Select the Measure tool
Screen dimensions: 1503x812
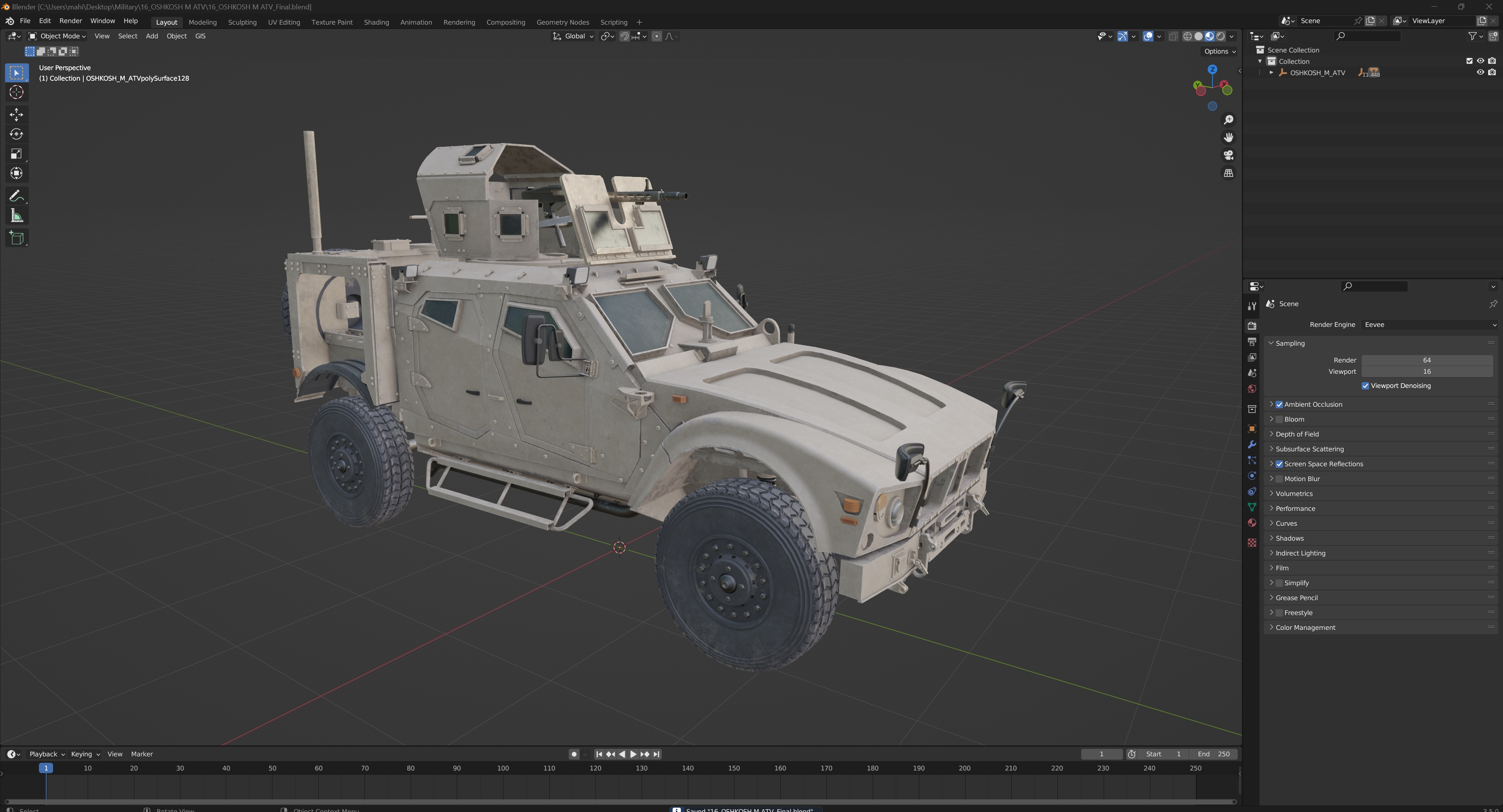point(16,217)
